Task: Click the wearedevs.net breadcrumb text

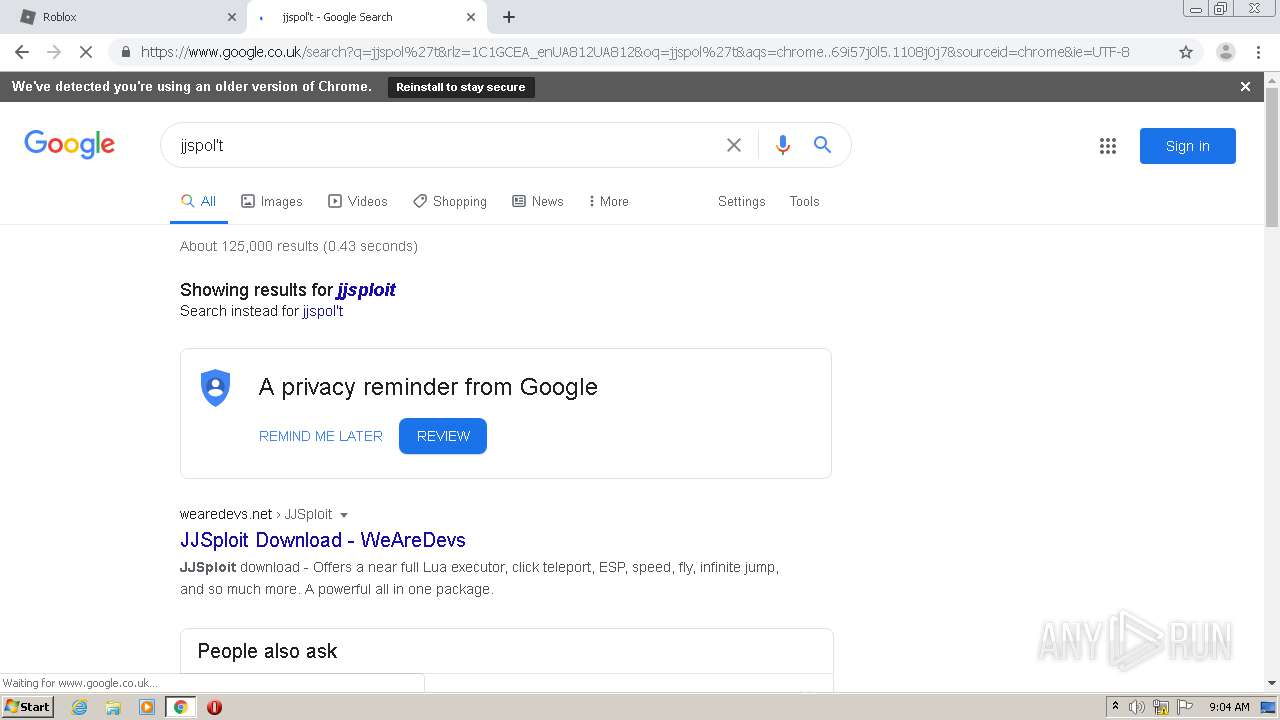Action: pos(226,514)
